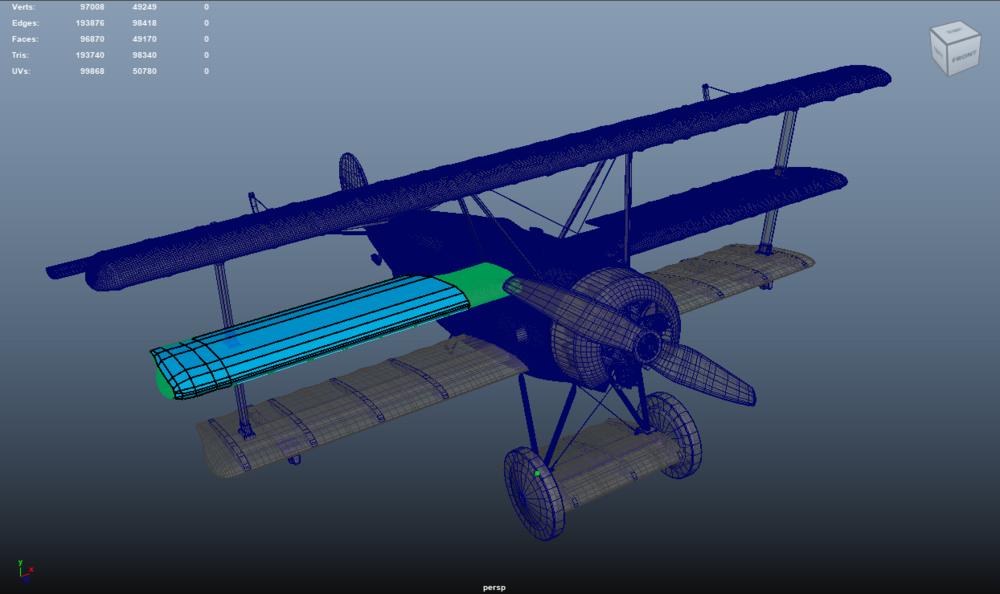The height and width of the screenshot is (594, 1000).
Task: Click the Edges: label in the HUD
Action: pyautogui.click(x=26, y=23)
